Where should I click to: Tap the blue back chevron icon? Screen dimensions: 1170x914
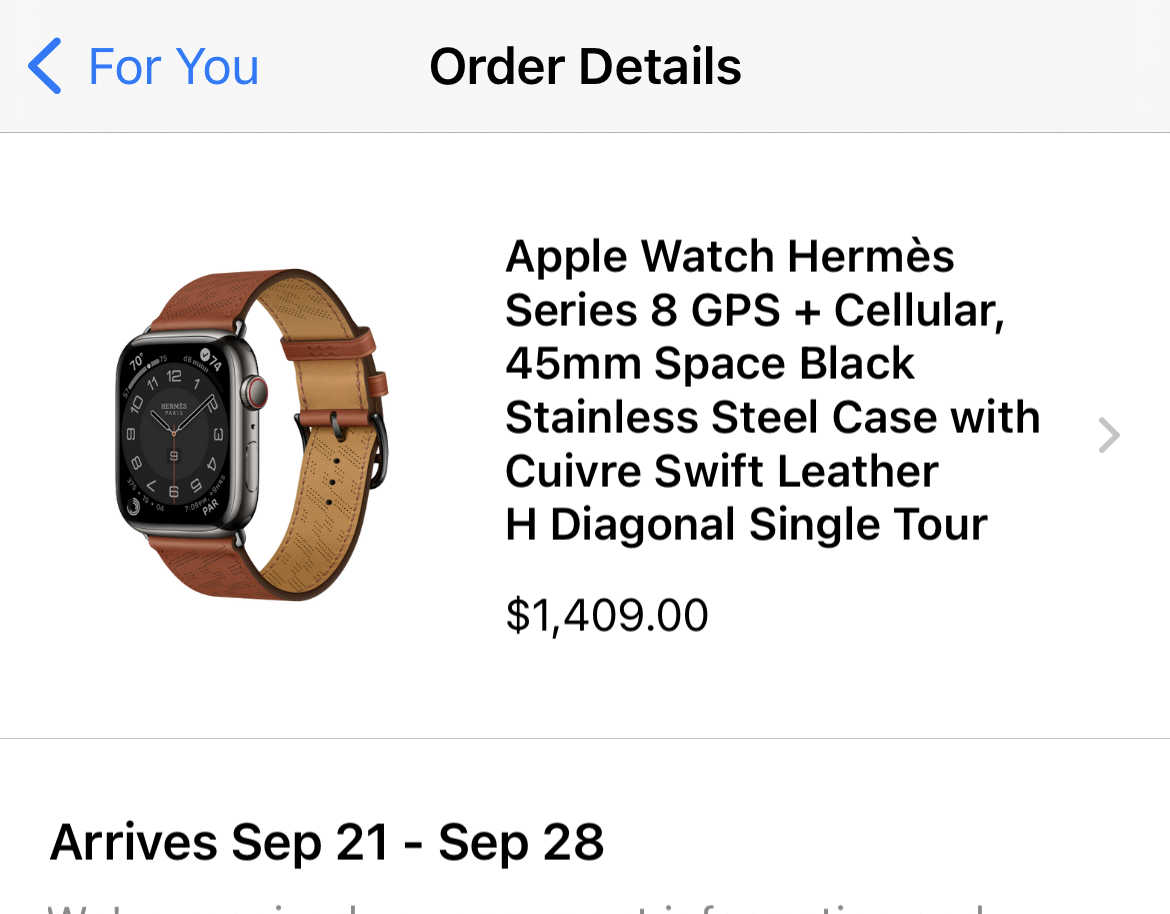point(45,67)
